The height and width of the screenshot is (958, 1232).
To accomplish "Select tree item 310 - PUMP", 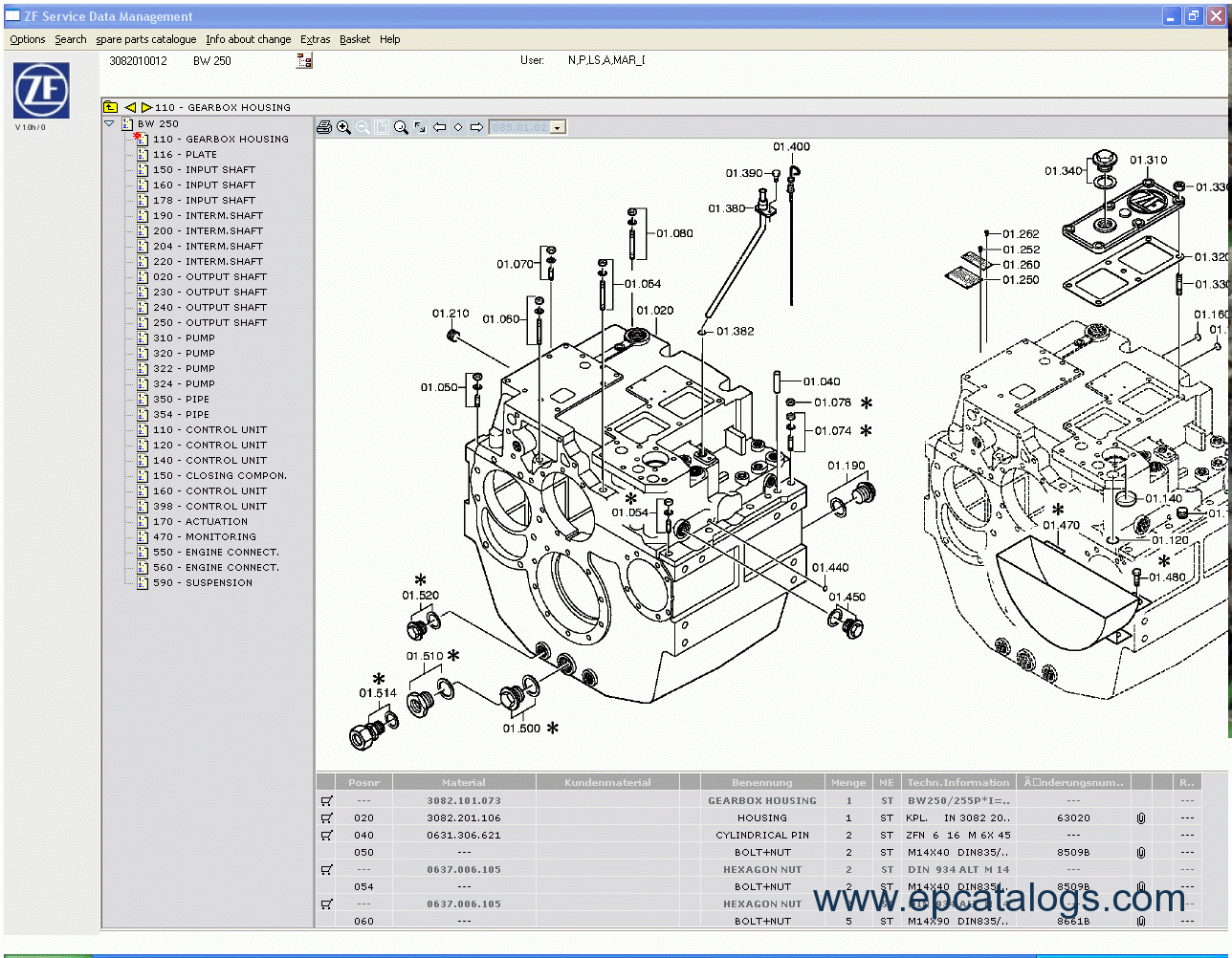I will tap(184, 337).
